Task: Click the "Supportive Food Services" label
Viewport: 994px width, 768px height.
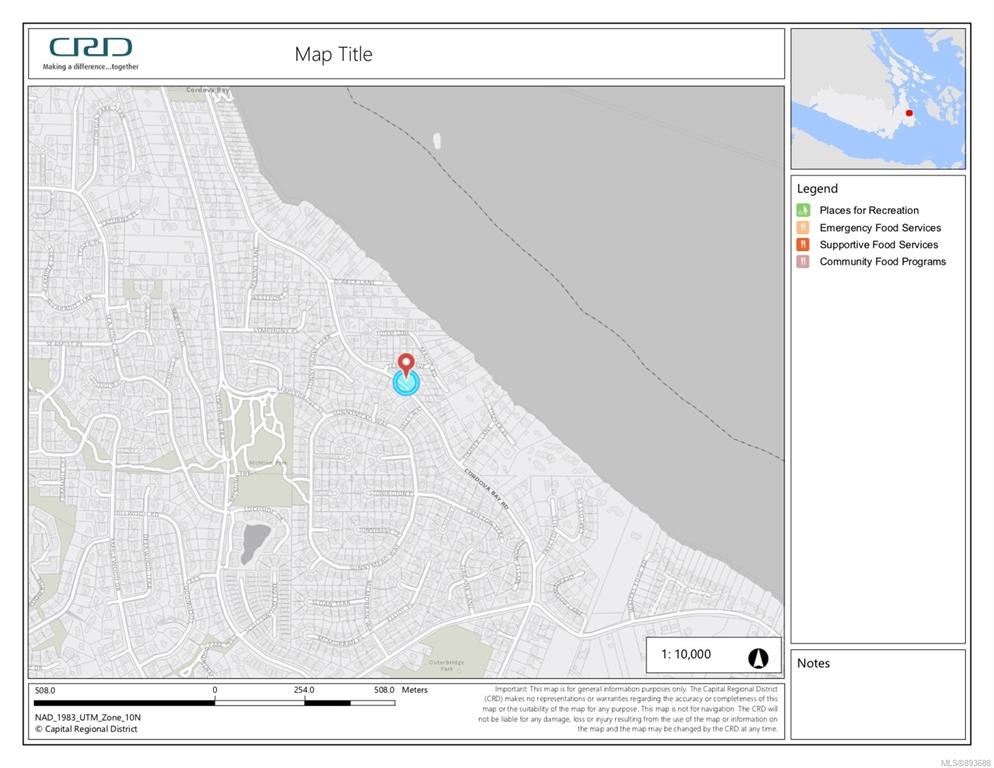Action: [879, 245]
